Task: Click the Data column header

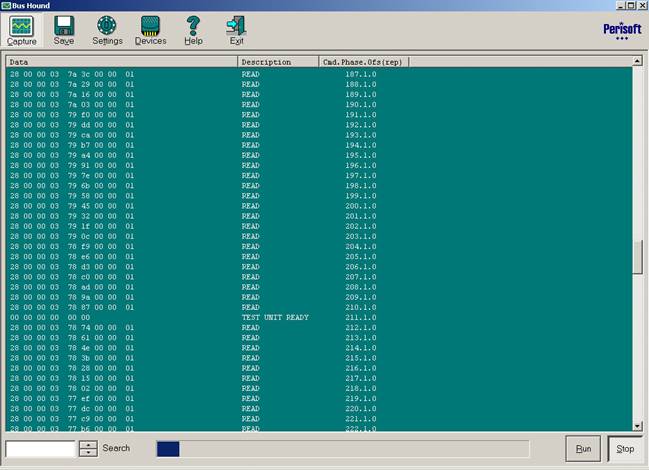Action: click(x=120, y=62)
